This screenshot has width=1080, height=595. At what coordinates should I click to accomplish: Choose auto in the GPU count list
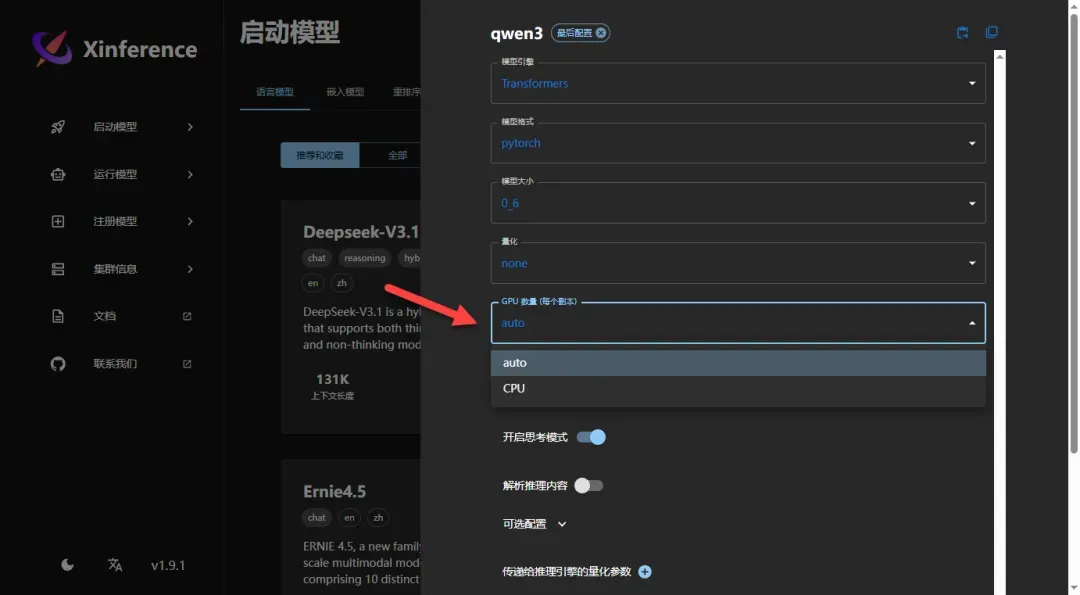click(x=514, y=362)
